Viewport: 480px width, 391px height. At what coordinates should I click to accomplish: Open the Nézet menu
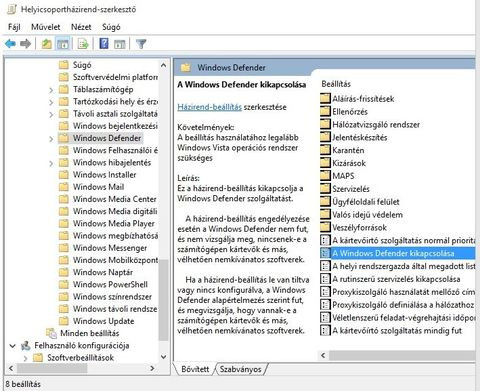pos(81,27)
